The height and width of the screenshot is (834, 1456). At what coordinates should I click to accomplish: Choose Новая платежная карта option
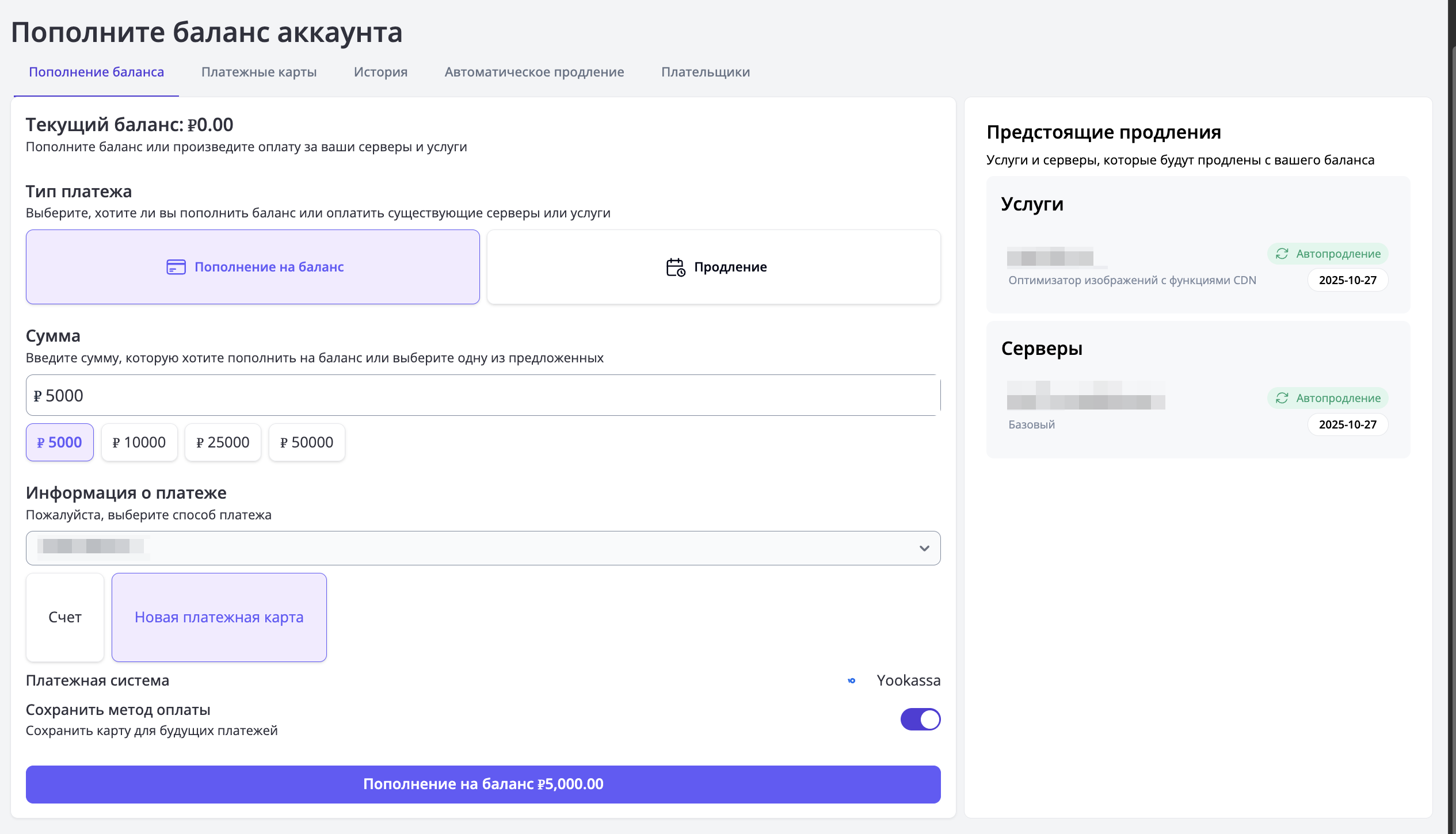[219, 617]
